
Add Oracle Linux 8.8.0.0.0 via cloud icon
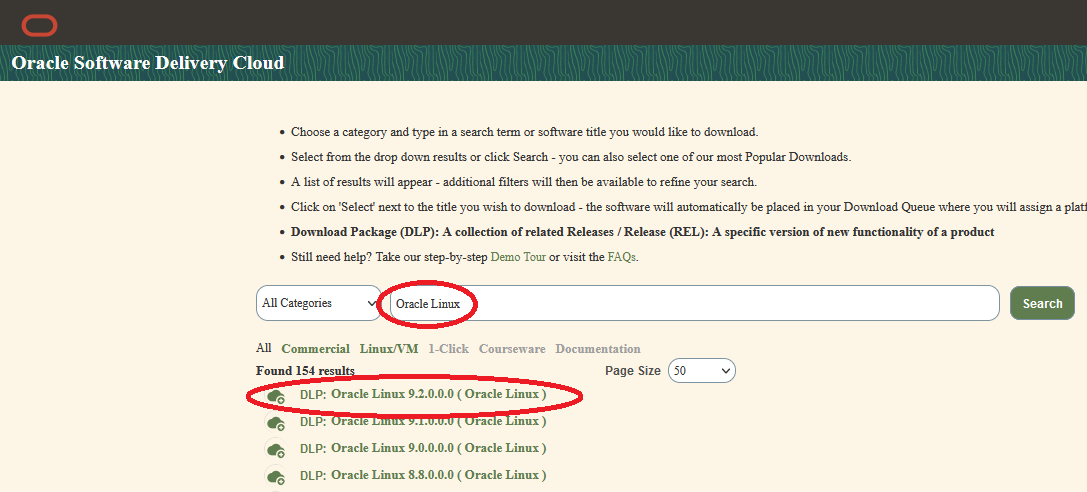click(x=277, y=476)
